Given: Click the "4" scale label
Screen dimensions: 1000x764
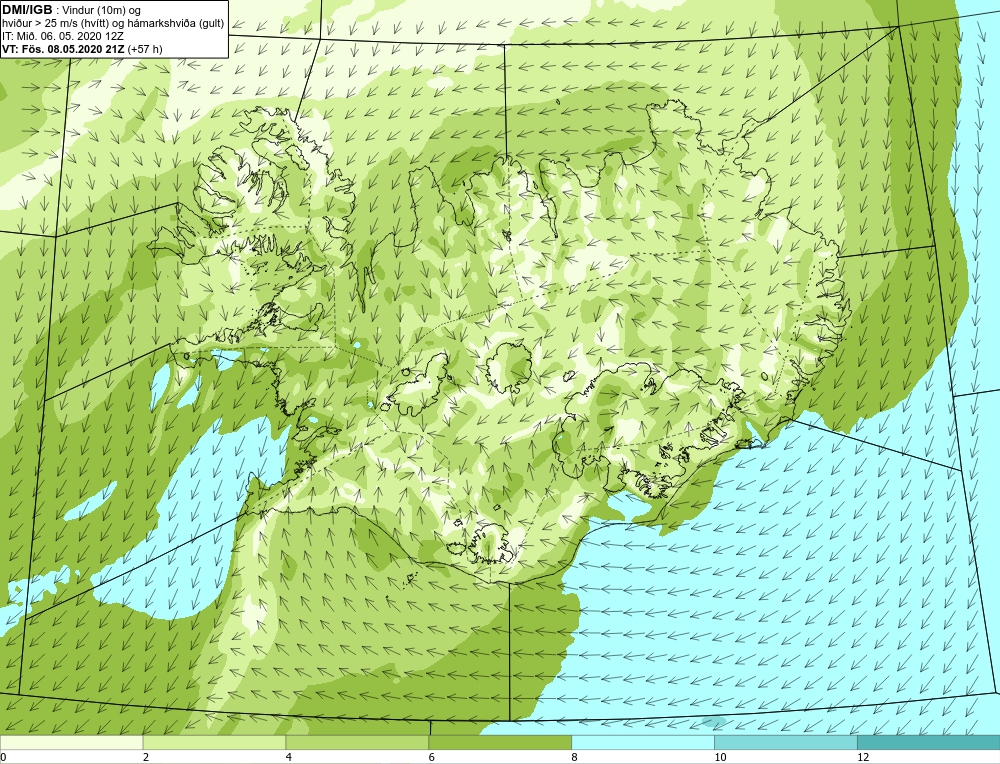Looking at the screenshot, I should click(x=289, y=757).
